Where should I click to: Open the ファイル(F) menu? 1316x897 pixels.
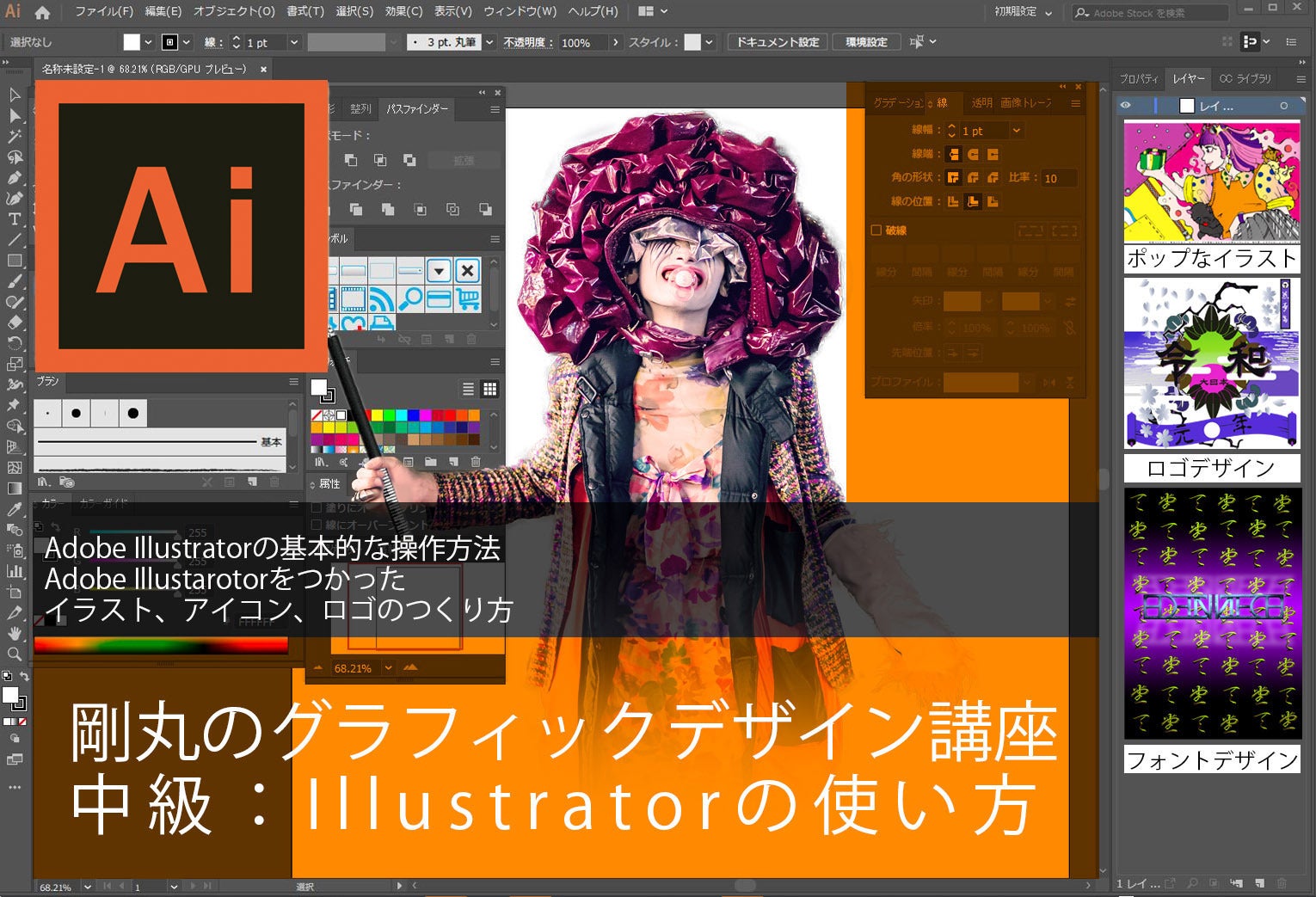pos(104,12)
